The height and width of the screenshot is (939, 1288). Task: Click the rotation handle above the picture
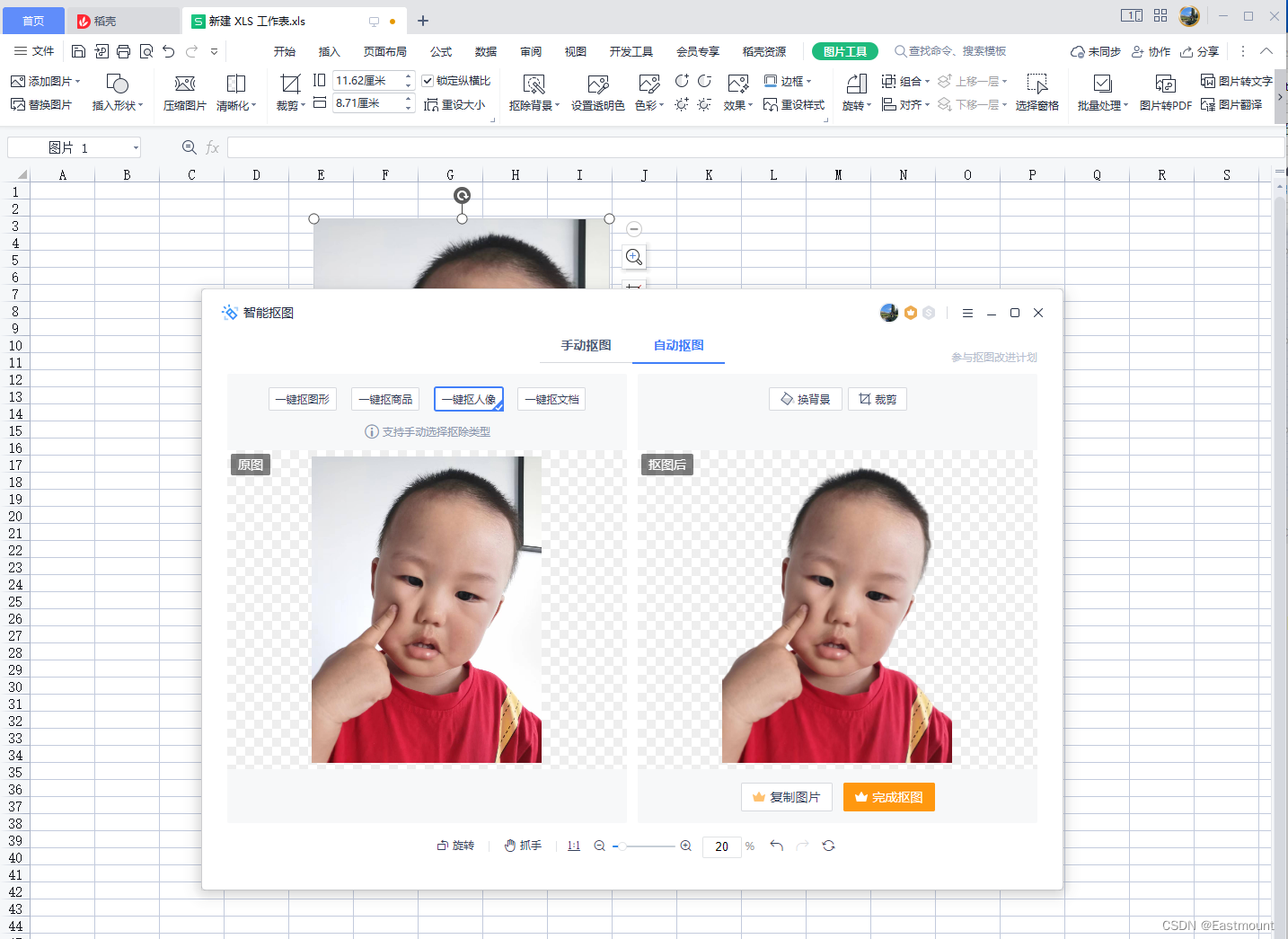click(x=462, y=195)
